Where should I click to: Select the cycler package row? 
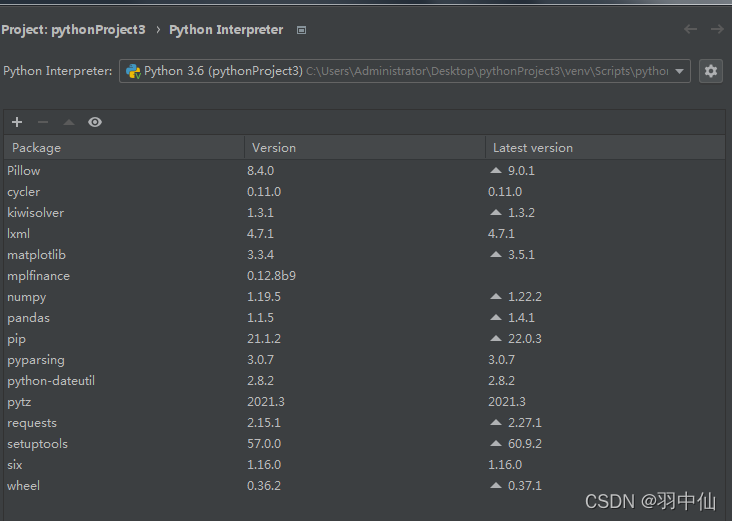pyautogui.click(x=365, y=192)
